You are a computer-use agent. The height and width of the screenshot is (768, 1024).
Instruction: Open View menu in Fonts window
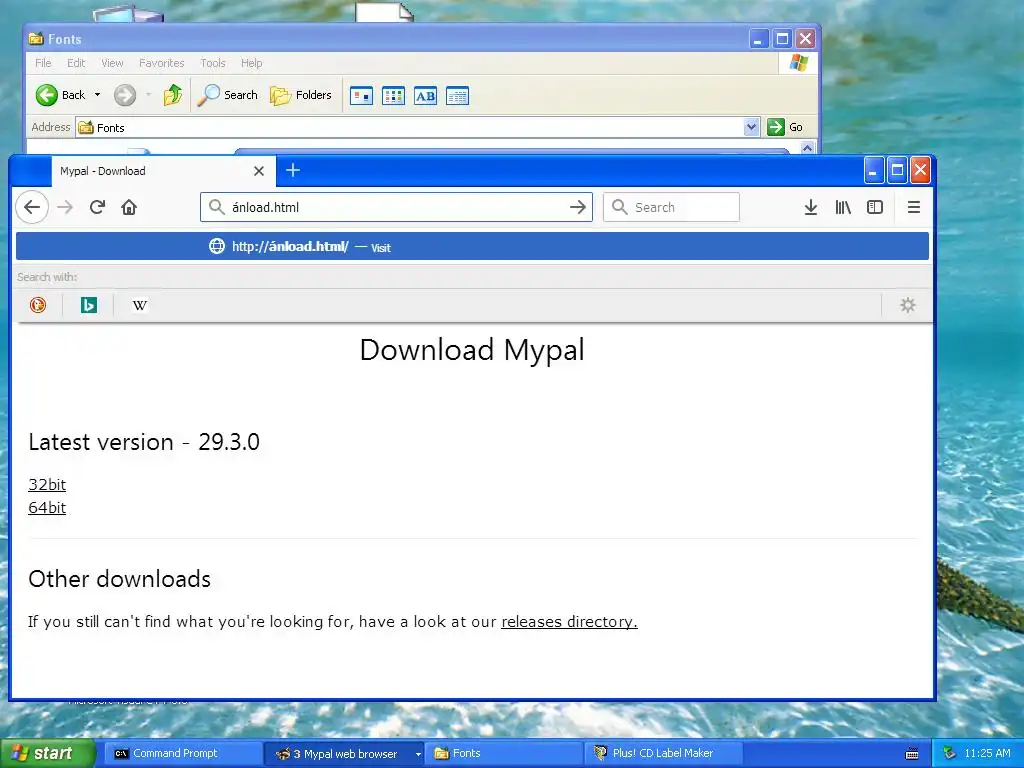(x=112, y=63)
